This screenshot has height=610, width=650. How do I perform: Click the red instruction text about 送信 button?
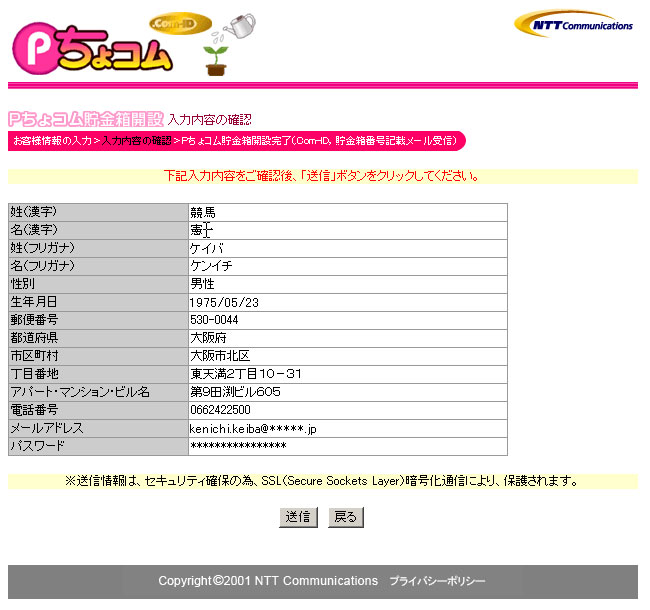pyautogui.click(x=322, y=176)
